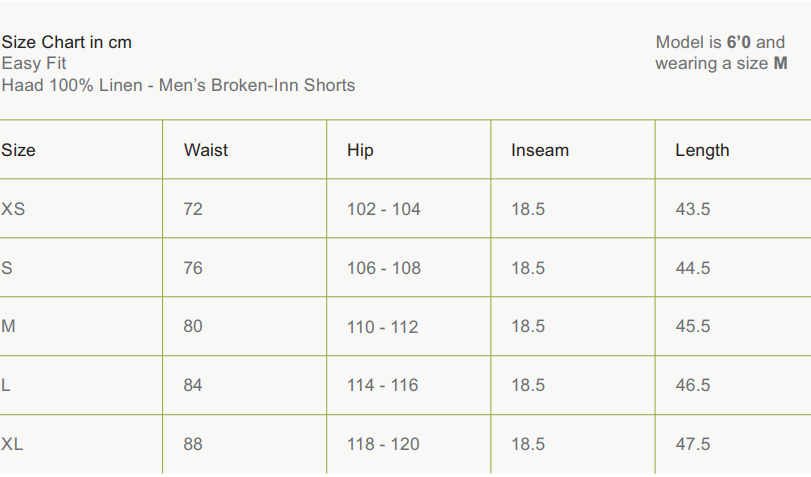Click length value 47.5
This screenshot has width=811, height=477.
pos(693,444)
